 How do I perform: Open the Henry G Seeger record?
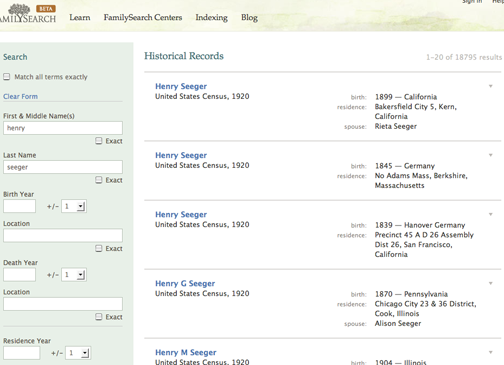pyautogui.click(x=185, y=283)
